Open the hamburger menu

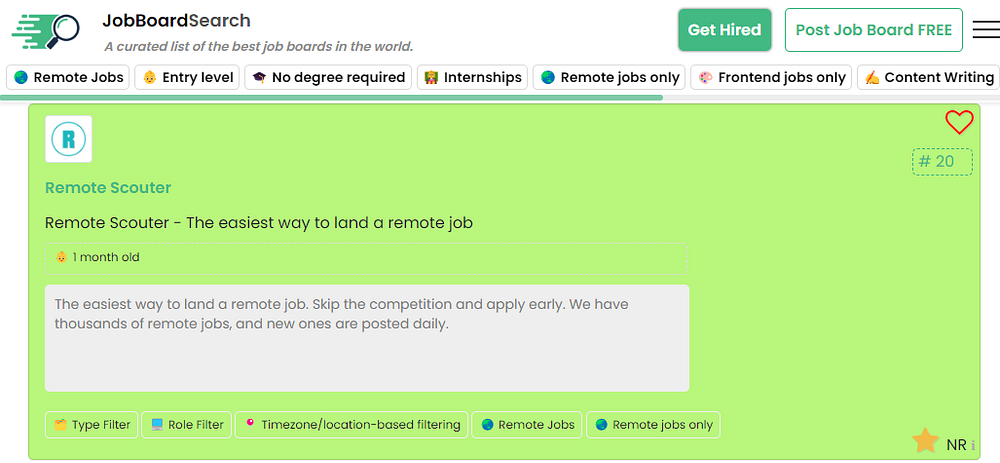point(985,30)
